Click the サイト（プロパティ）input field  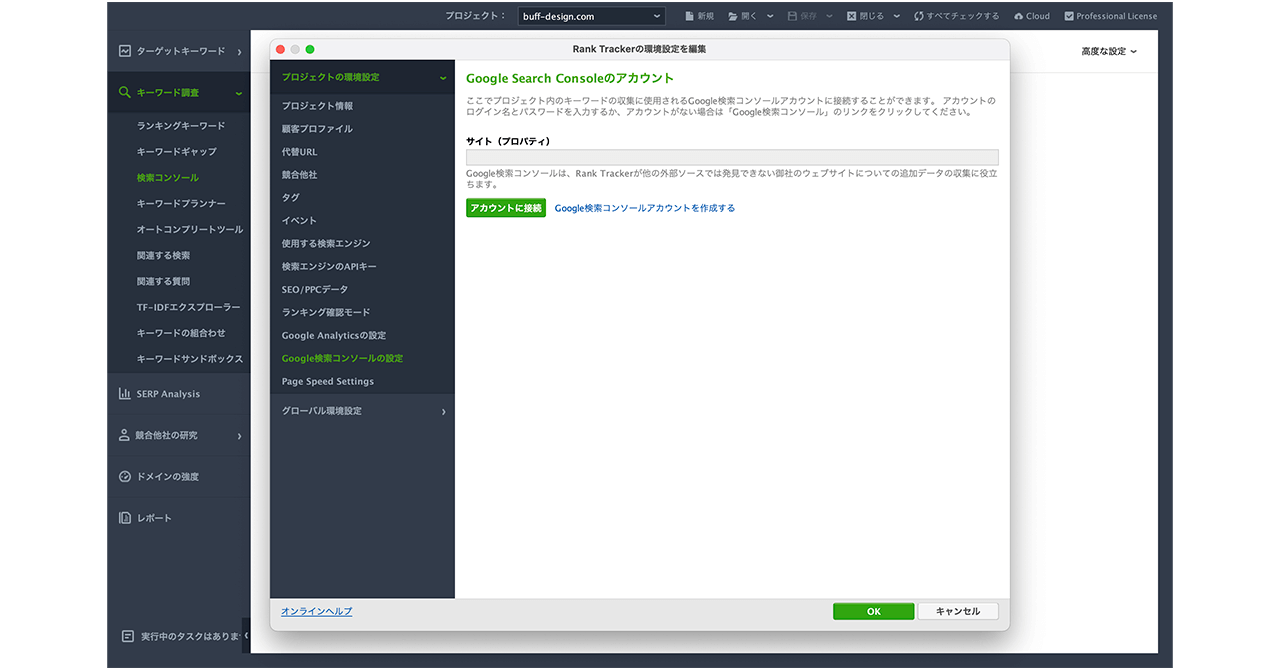click(732, 157)
